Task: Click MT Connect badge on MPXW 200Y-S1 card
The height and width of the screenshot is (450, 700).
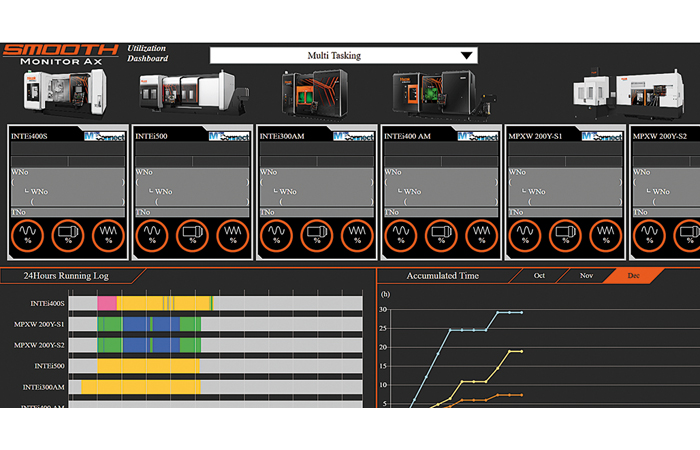Action: tap(602, 136)
